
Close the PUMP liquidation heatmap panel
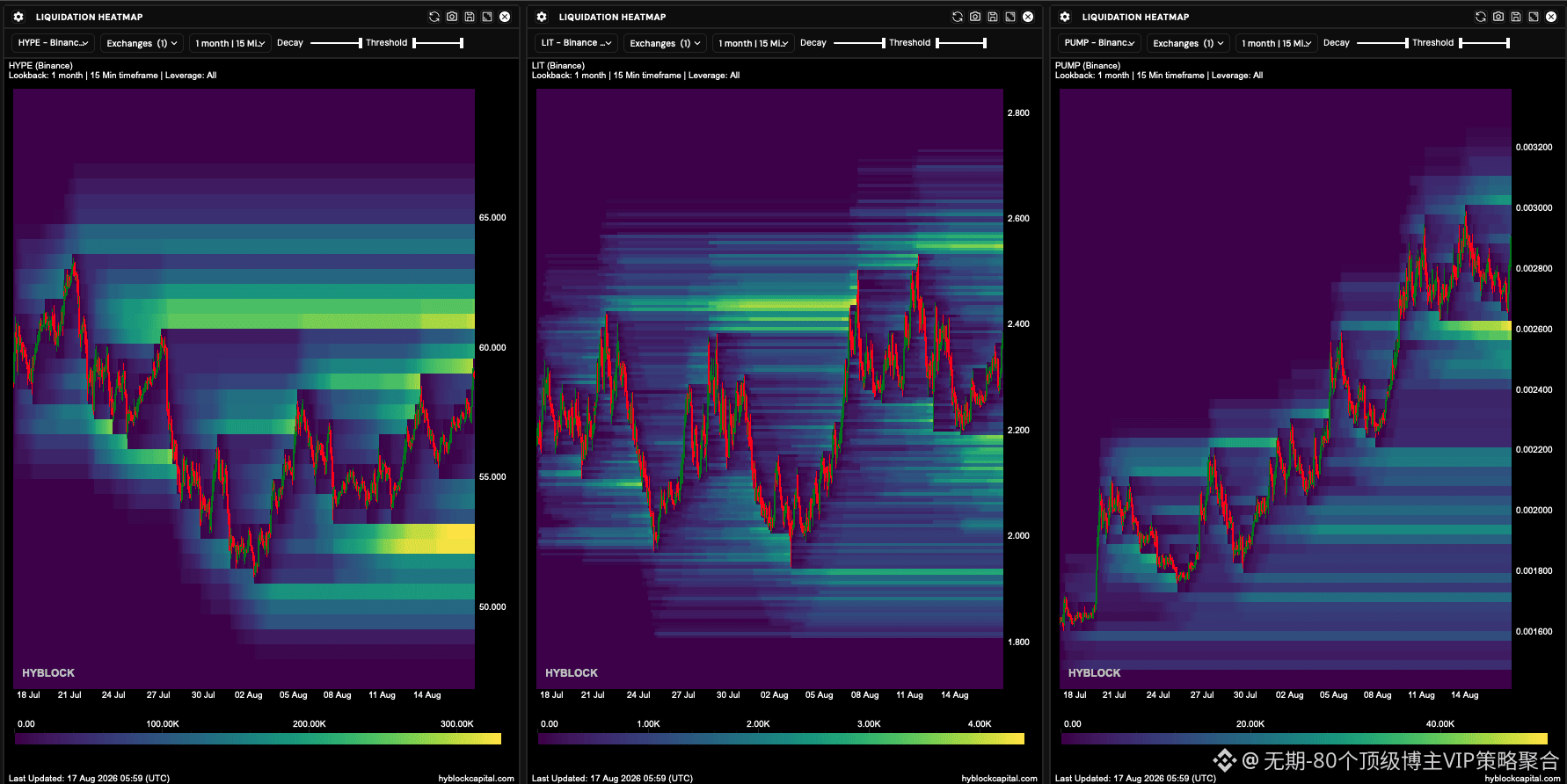pyautogui.click(x=1551, y=17)
